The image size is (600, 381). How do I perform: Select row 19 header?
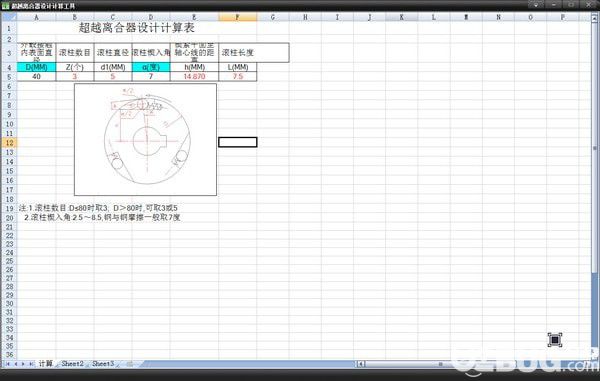pos(9,208)
